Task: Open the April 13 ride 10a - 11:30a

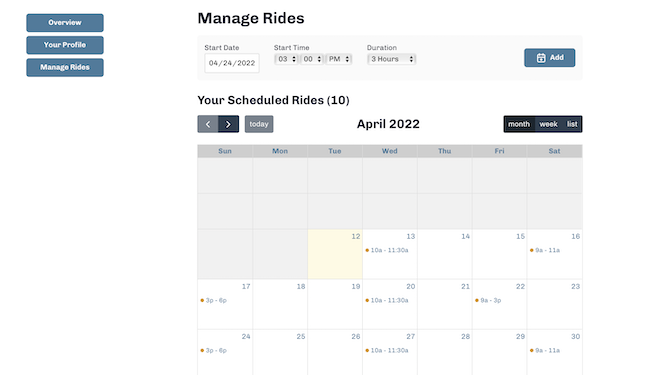Action: [387, 250]
